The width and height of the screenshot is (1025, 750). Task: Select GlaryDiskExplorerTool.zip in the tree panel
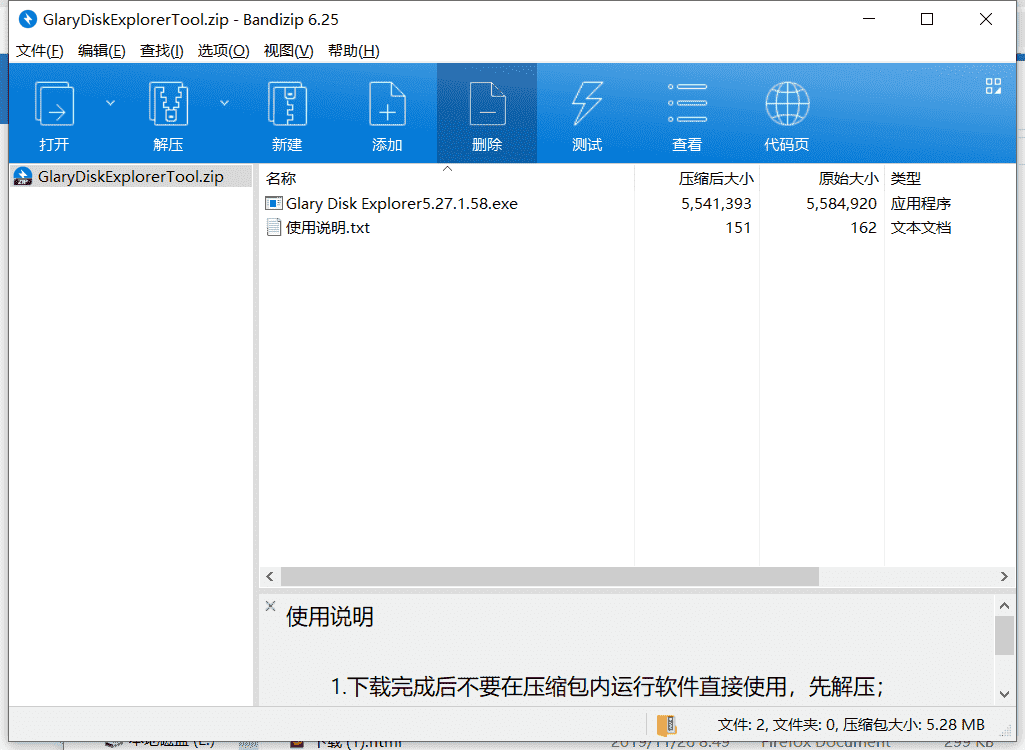(x=131, y=177)
